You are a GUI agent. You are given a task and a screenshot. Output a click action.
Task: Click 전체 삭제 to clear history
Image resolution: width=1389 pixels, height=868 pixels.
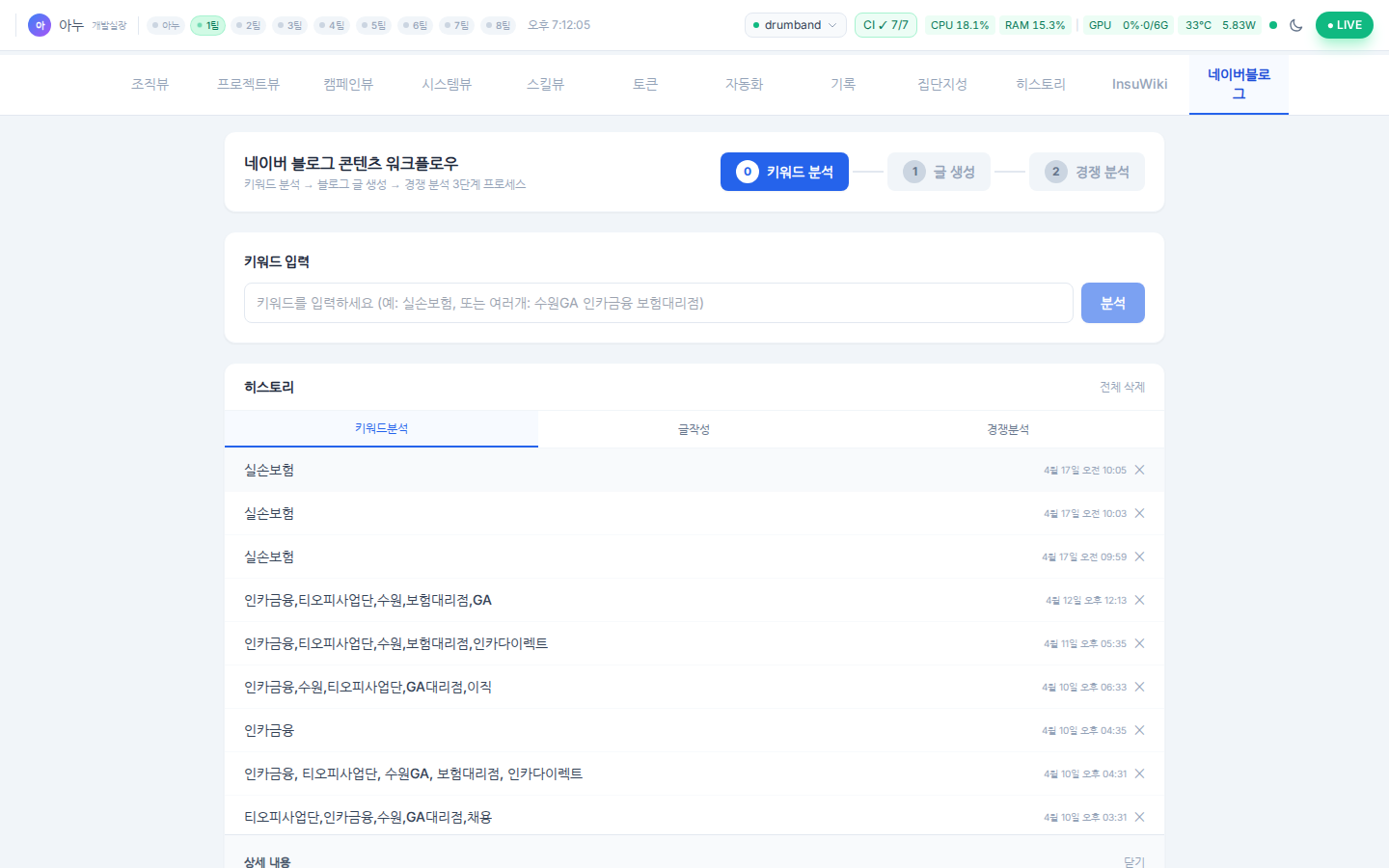pos(1121,387)
